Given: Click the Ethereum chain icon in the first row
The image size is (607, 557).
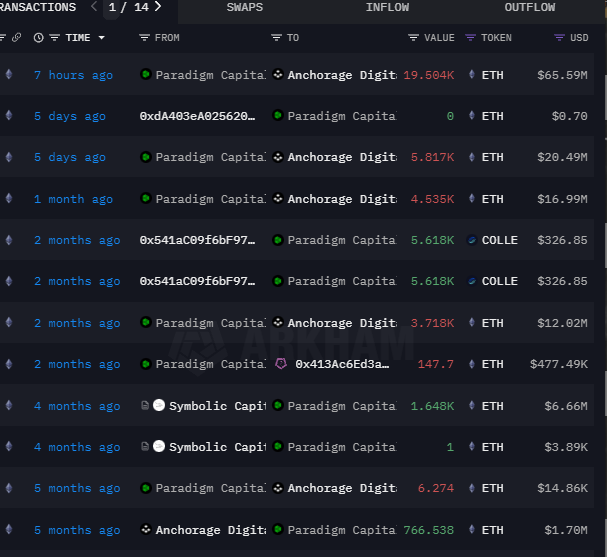Looking at the screenshot, I should point(10,75).
